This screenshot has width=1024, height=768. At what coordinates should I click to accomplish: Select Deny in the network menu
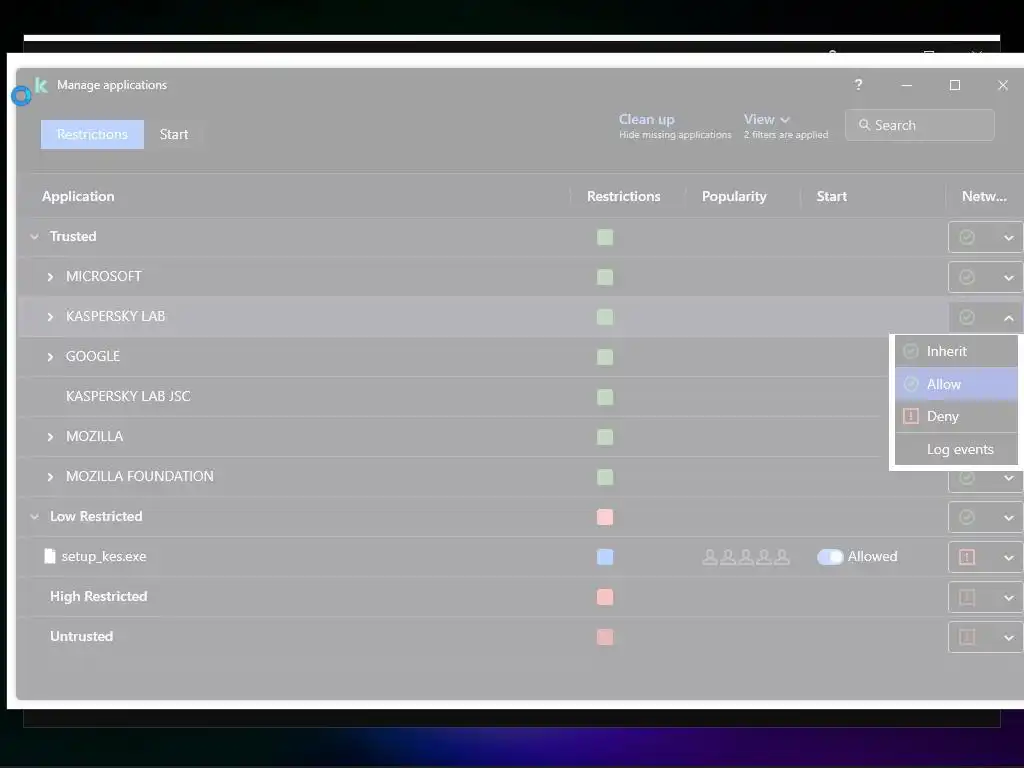[x=956, y=416]
